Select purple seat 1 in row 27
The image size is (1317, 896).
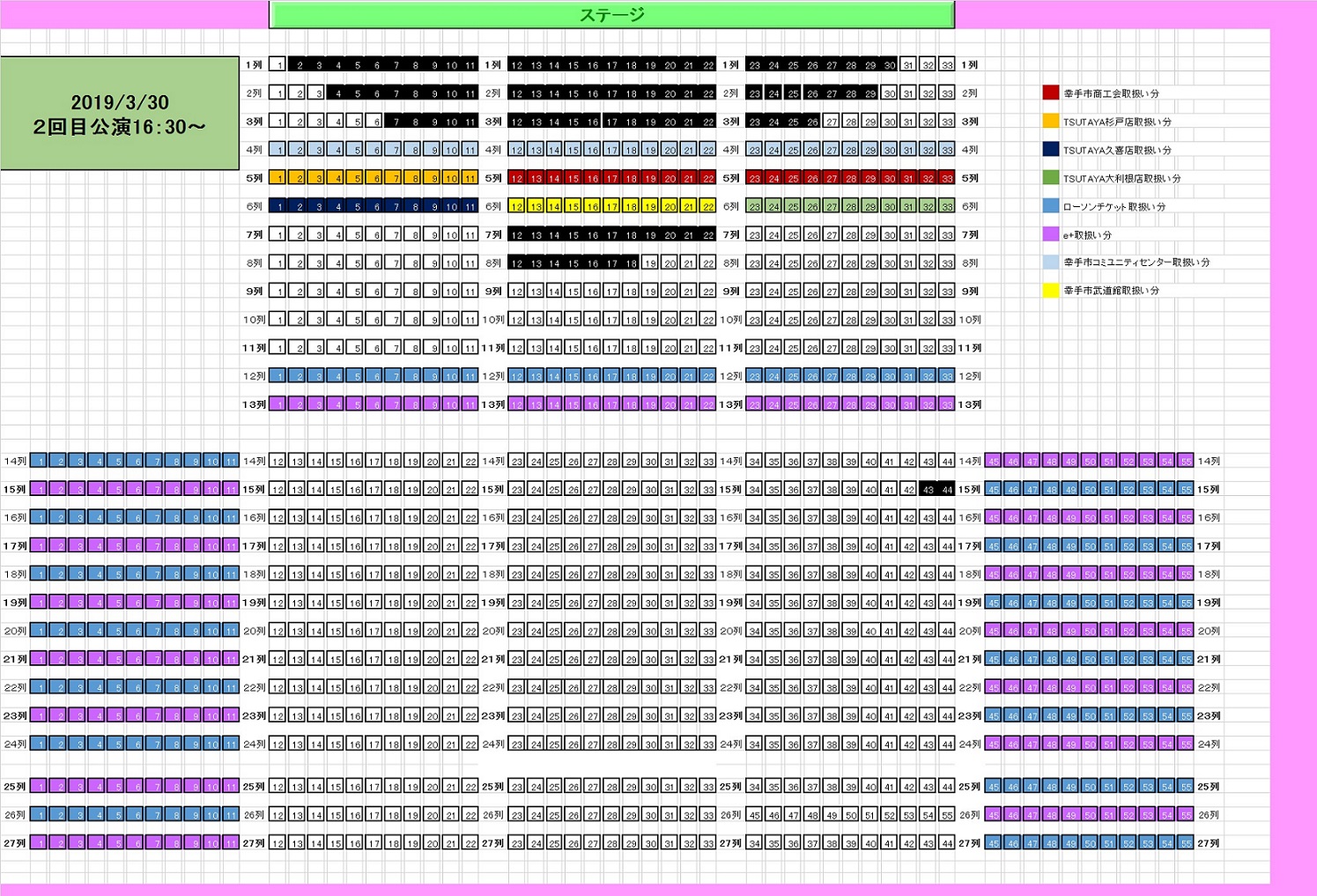[x=40, y=843]
